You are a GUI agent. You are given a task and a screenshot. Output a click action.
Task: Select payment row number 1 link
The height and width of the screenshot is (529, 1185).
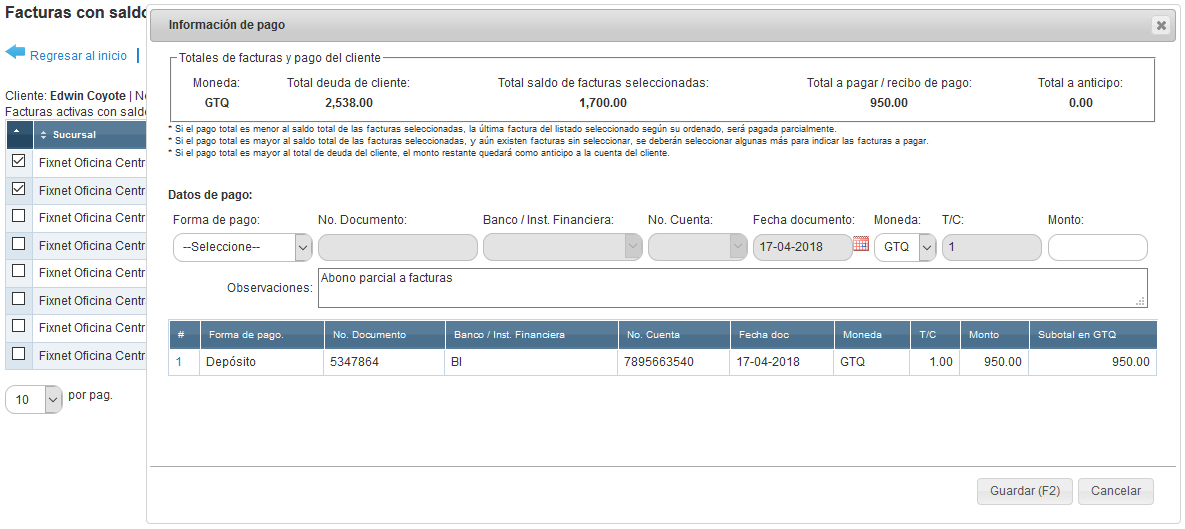click(180, 362)
